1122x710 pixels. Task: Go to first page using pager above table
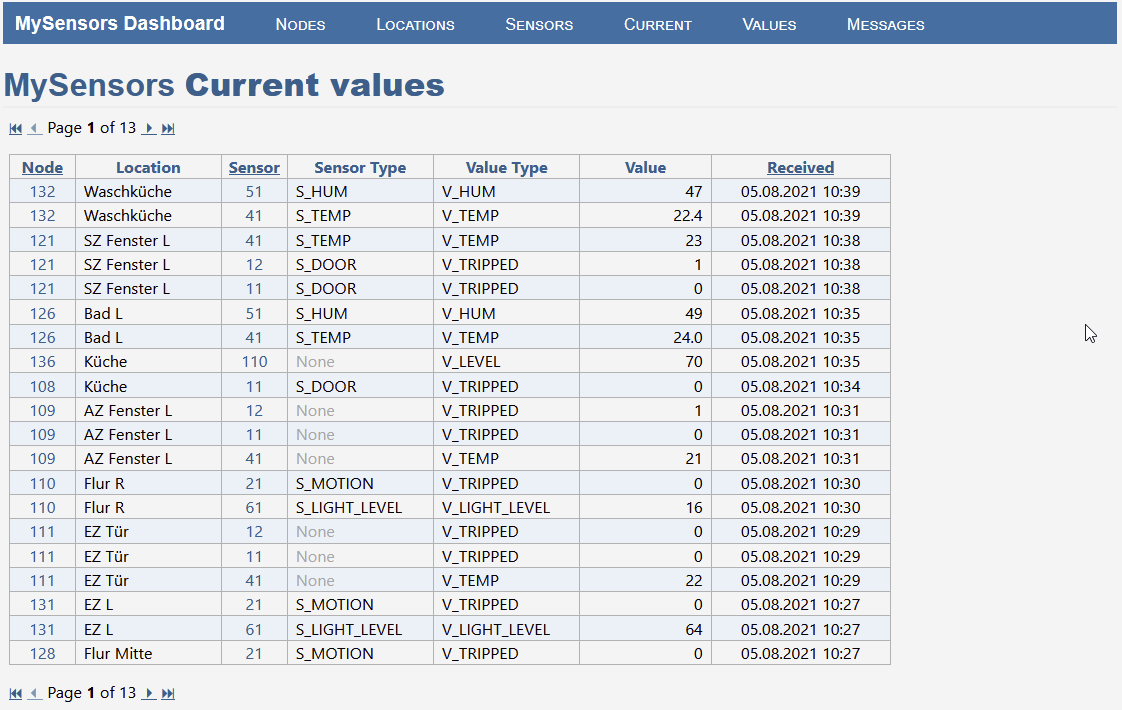tap(16, 129)
